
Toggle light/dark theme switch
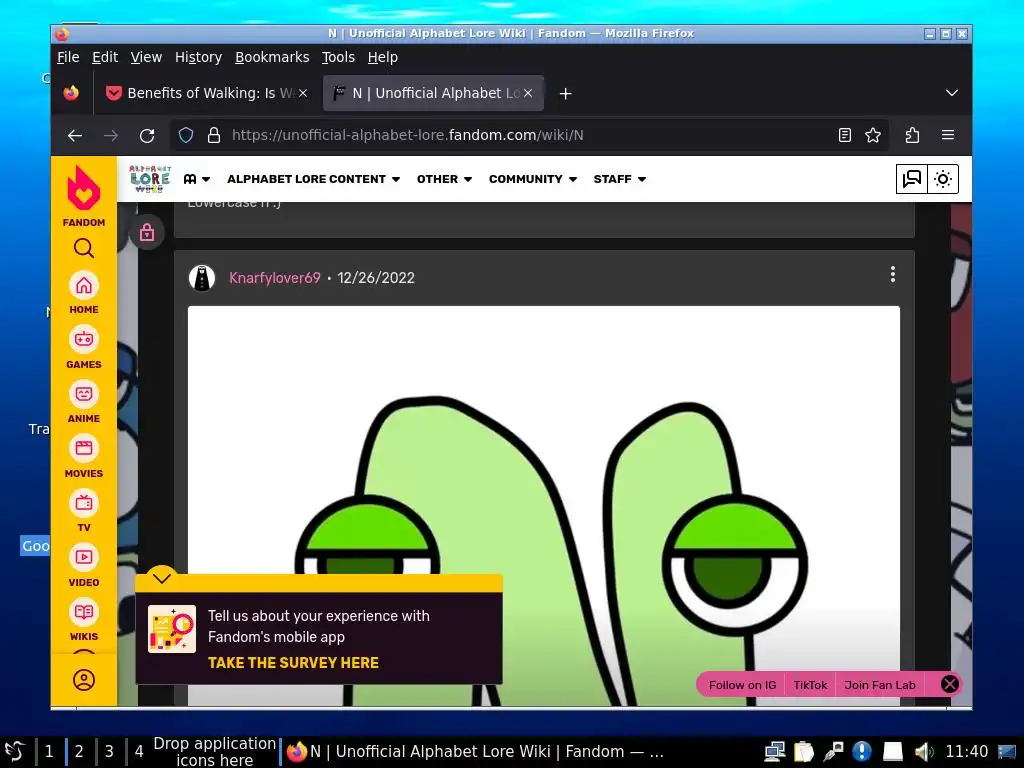pyautogui.click(x=943, y=179)
